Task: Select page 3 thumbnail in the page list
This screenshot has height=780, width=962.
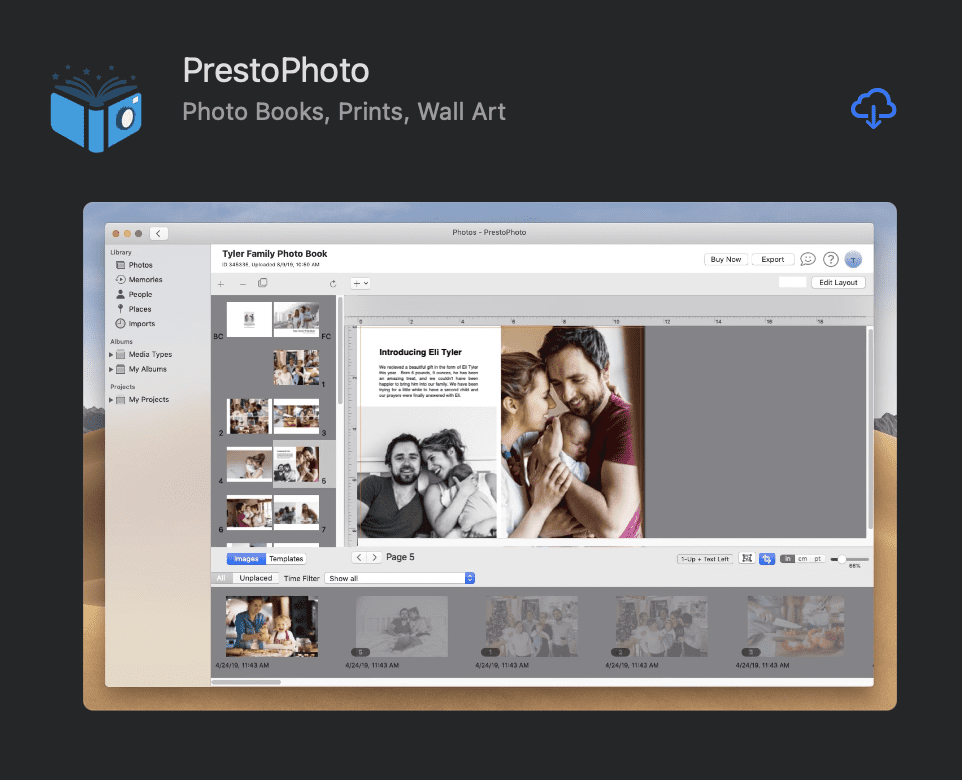Action: click(x=296, y=416)
